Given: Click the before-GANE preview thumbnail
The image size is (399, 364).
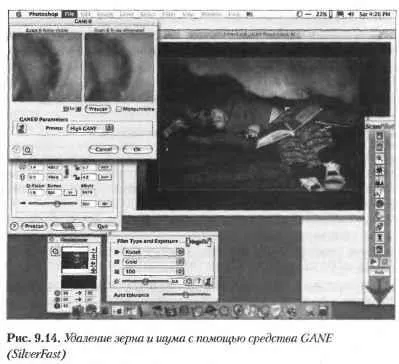Looking at the screenshot, I should [x=47, y=67].
